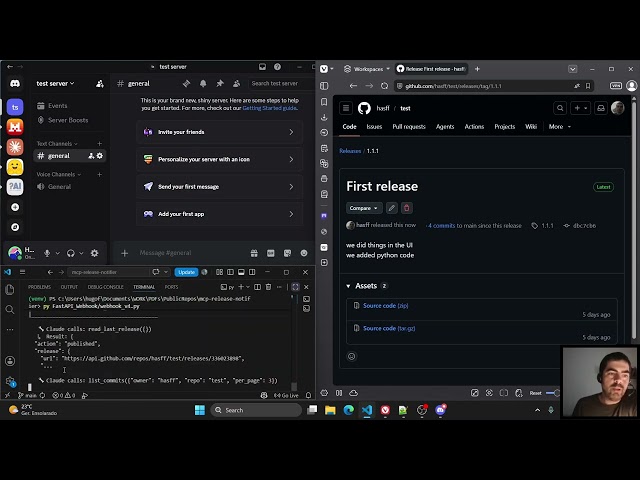
Task: Open Discord inbox icon
Action: coord(262,67)
